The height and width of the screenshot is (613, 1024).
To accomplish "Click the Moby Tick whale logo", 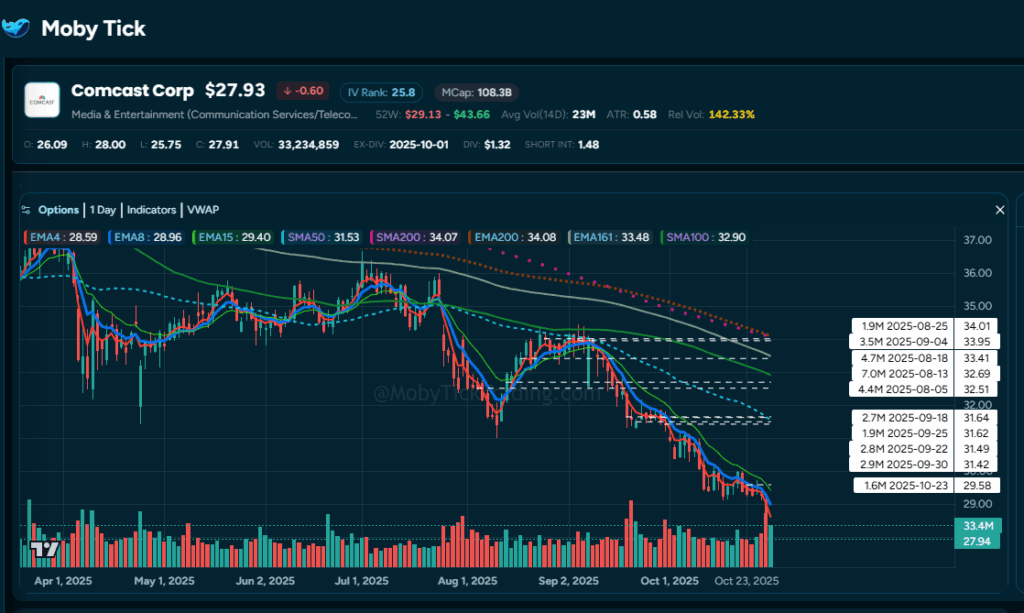I will tap(17, 27).
